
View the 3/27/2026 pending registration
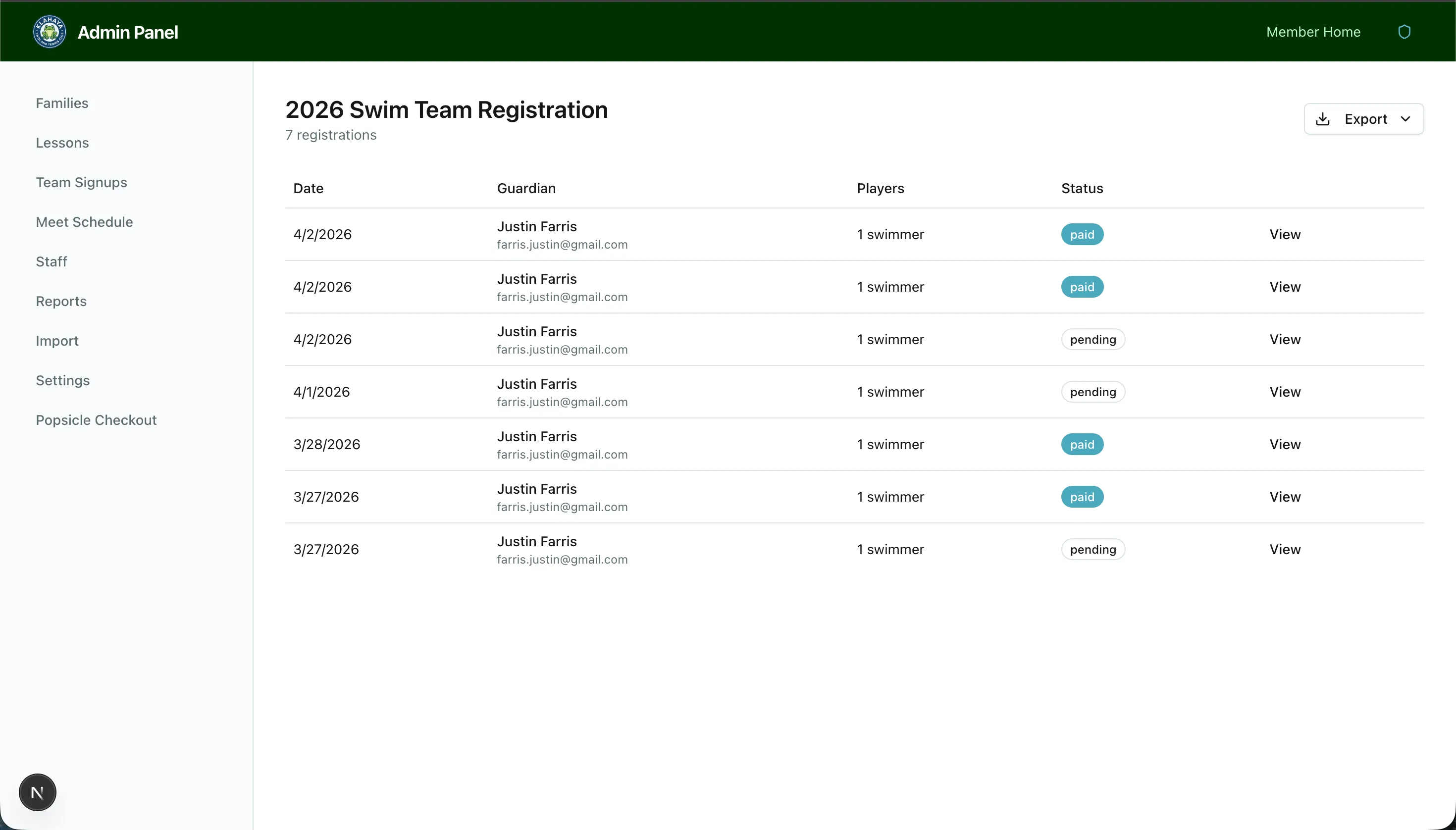click(x=1285, y=549)
